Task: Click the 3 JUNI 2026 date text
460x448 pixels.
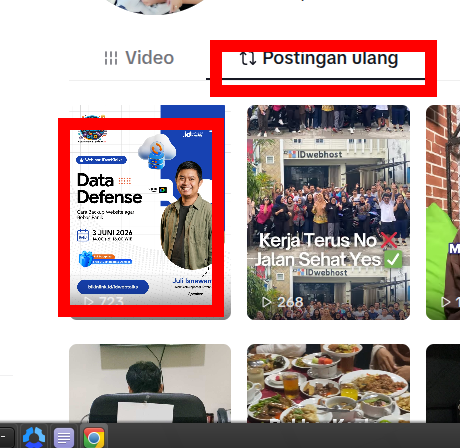Action: [112, 232]
